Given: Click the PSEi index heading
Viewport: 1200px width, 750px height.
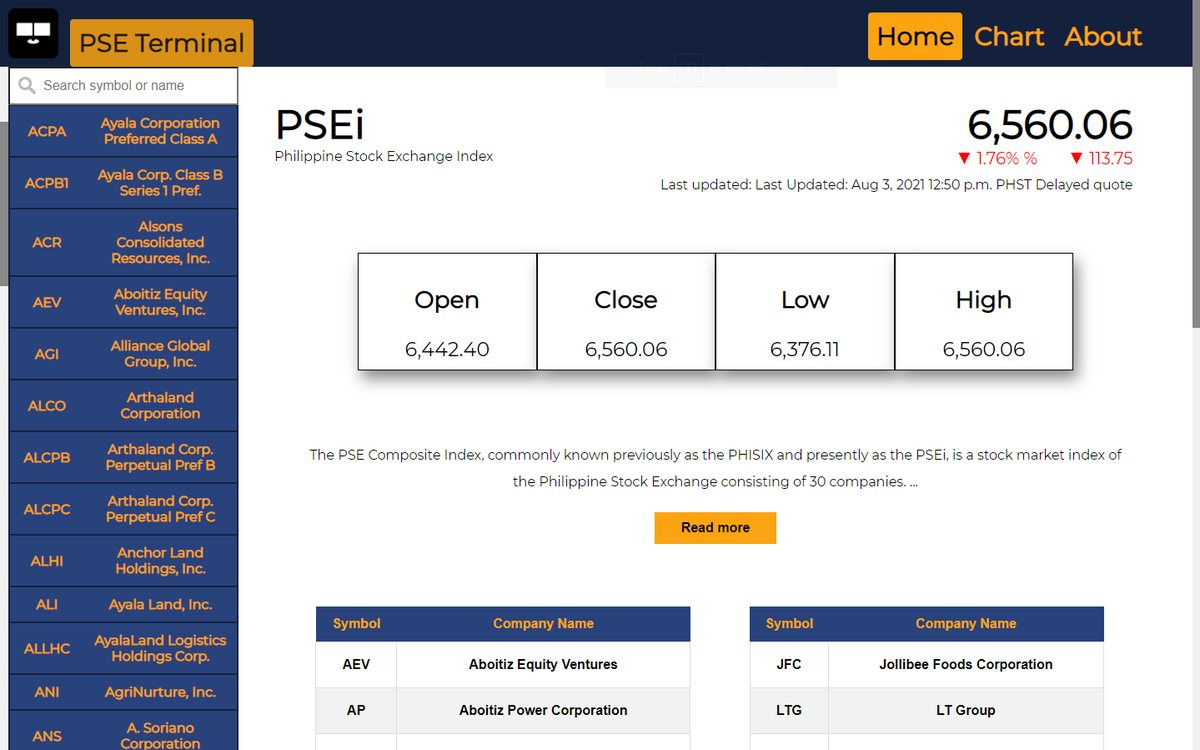Looking at the screenshot, I should point(320,125).
